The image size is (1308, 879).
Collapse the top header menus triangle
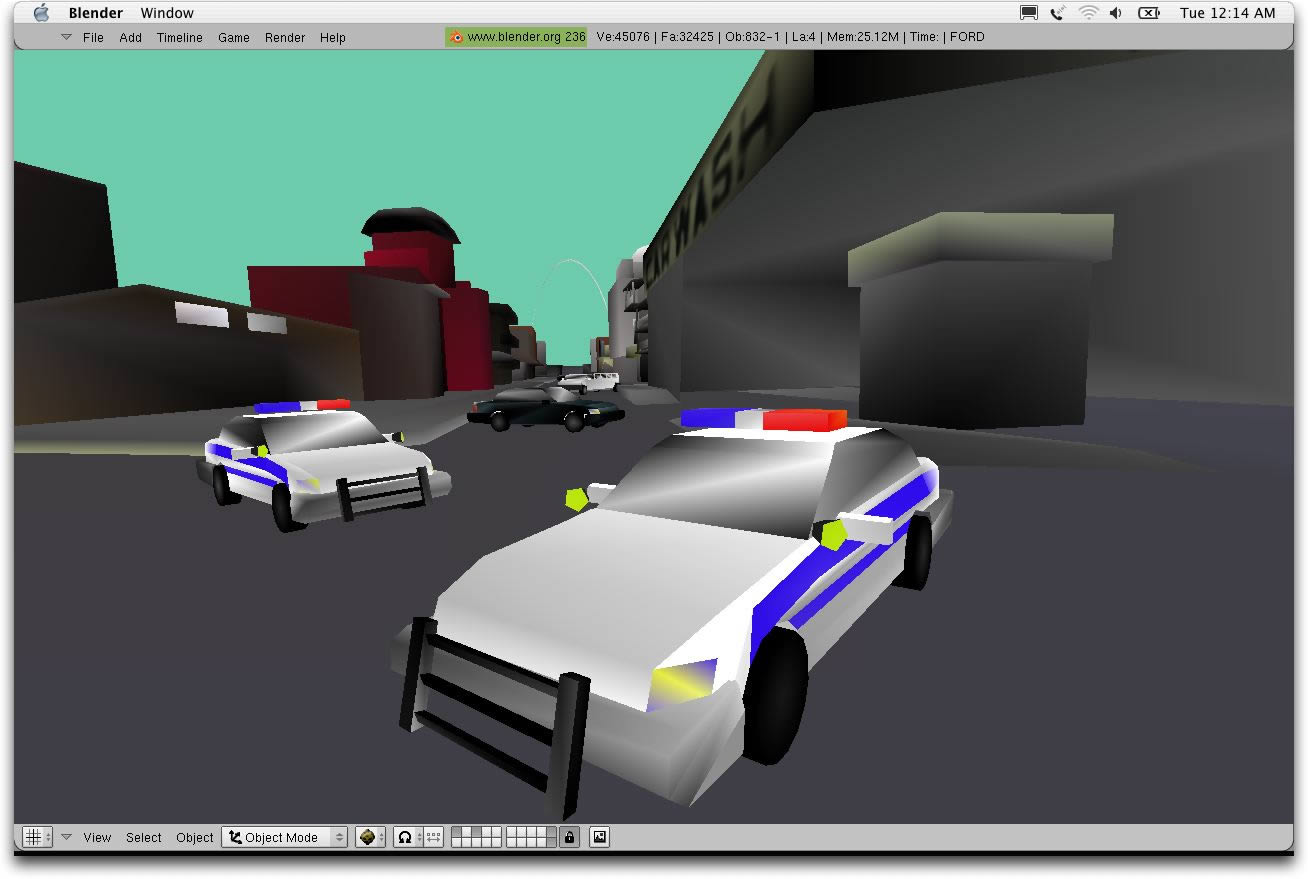66,37
